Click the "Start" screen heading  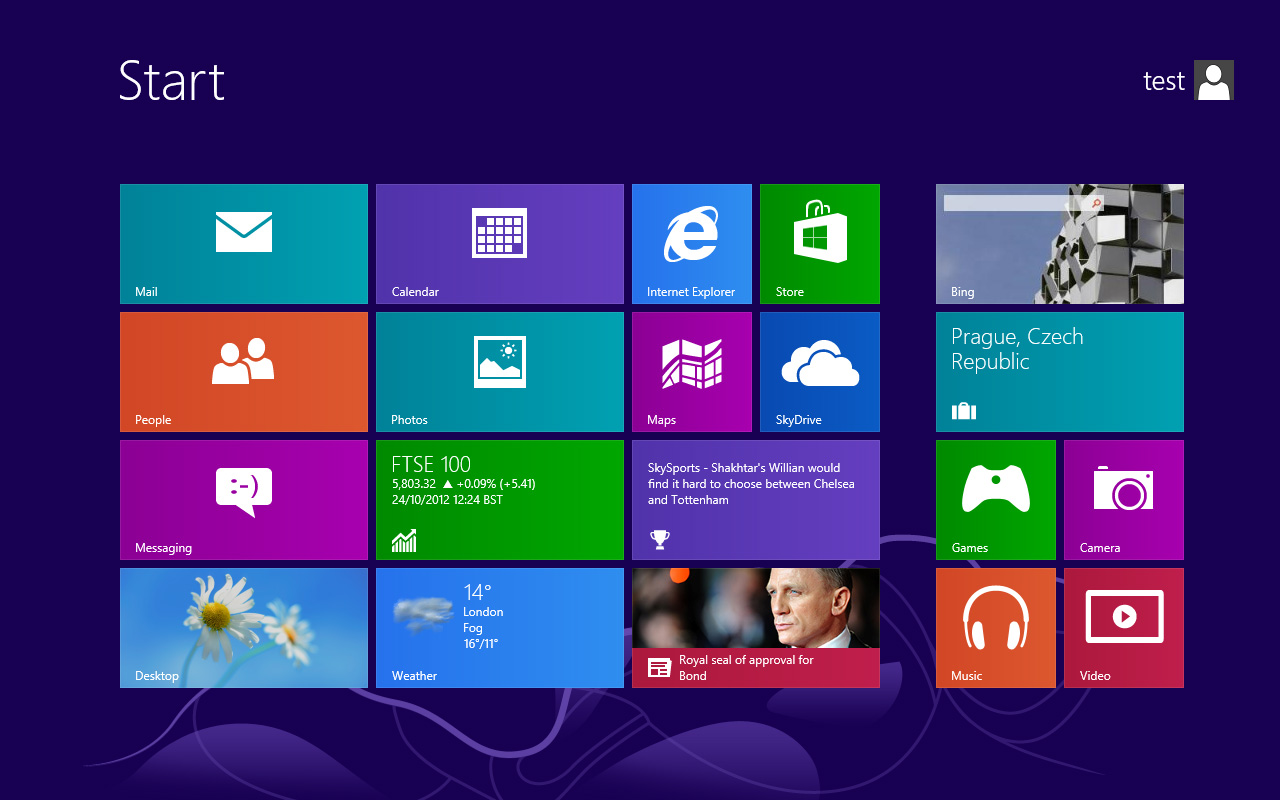point(172,80)
